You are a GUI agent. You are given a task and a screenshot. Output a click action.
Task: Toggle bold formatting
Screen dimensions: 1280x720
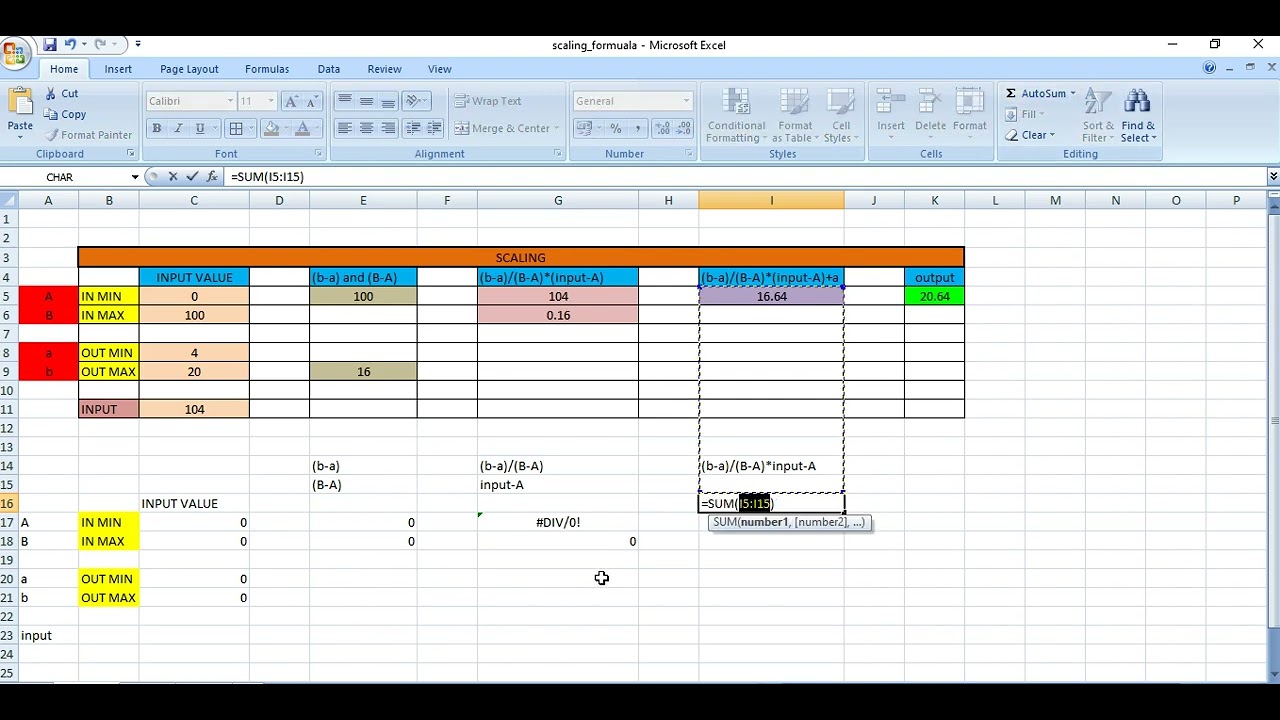[x=156, y=128]
